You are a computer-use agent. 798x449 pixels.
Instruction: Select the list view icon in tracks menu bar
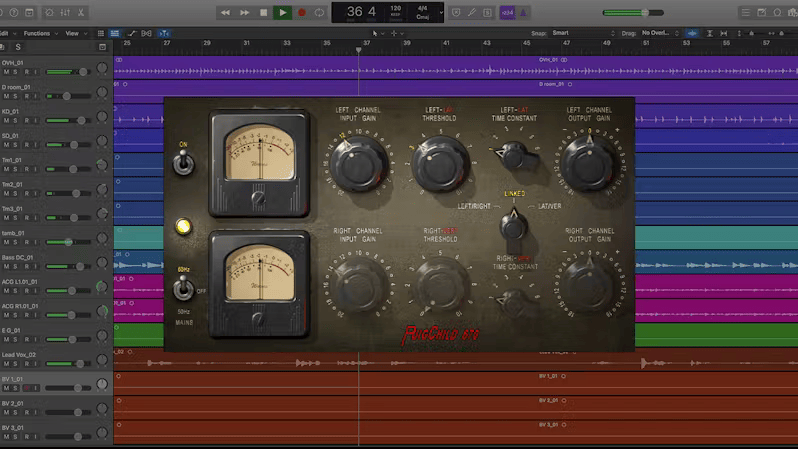pos(115,34)
